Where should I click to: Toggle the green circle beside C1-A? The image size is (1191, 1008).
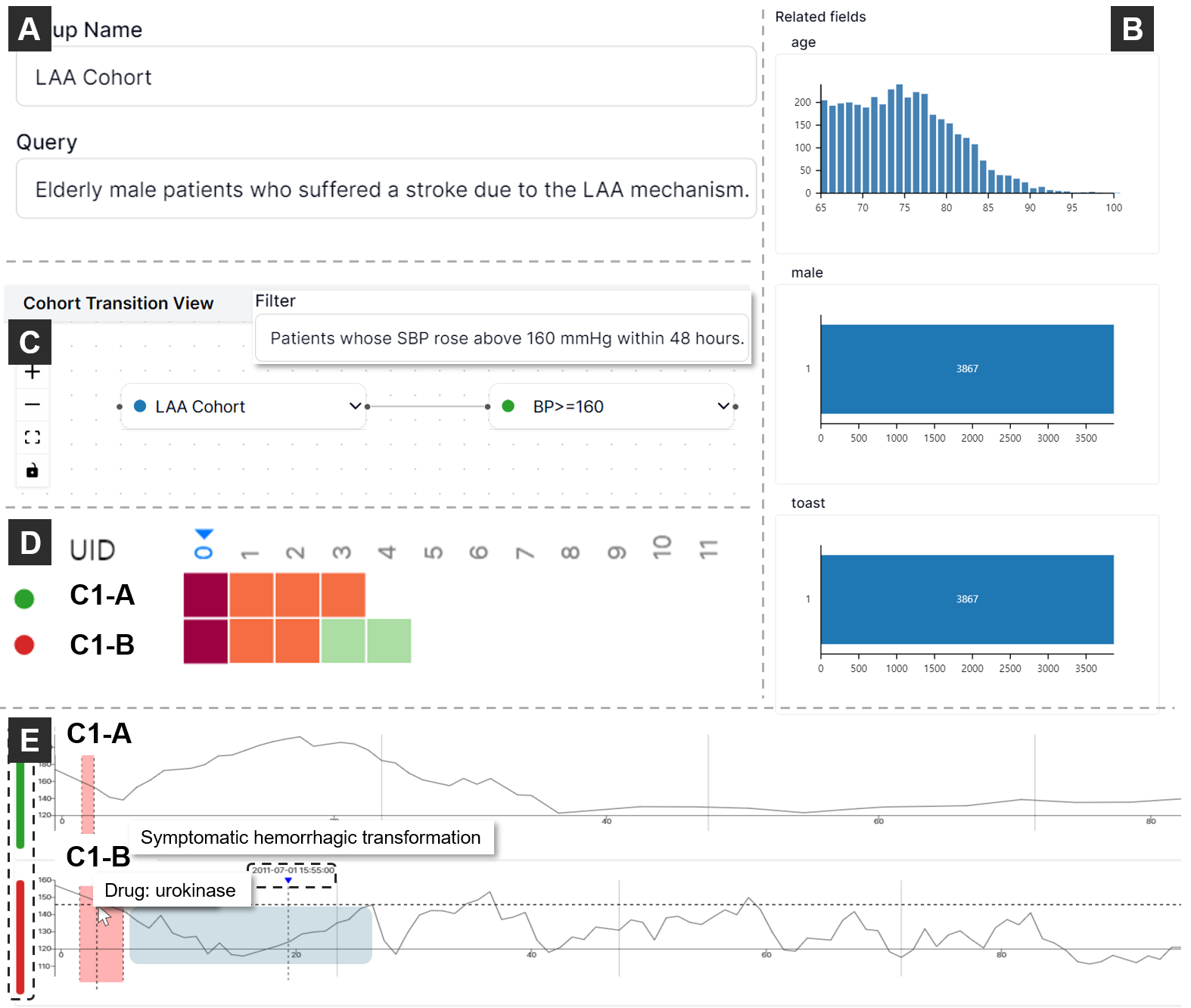24,599
